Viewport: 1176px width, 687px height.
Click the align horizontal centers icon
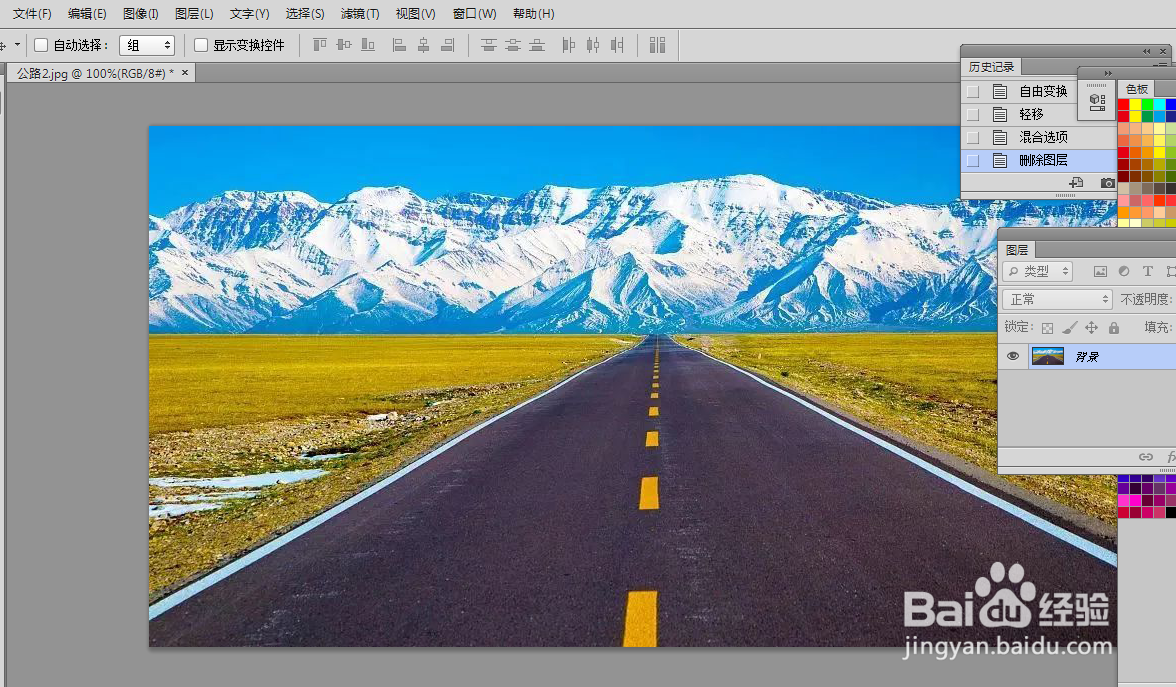[424, 45]
